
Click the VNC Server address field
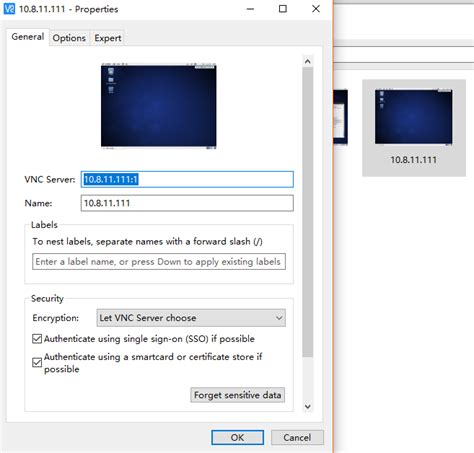(x=187, y=179)
